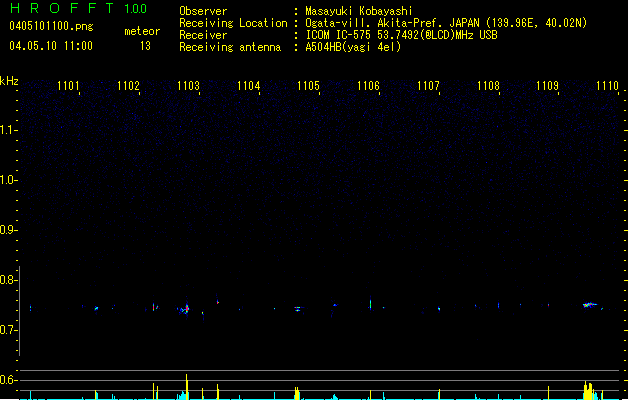Click the Receiver label
The height and width of the screenshot is (400, 629).
[203, 35]
